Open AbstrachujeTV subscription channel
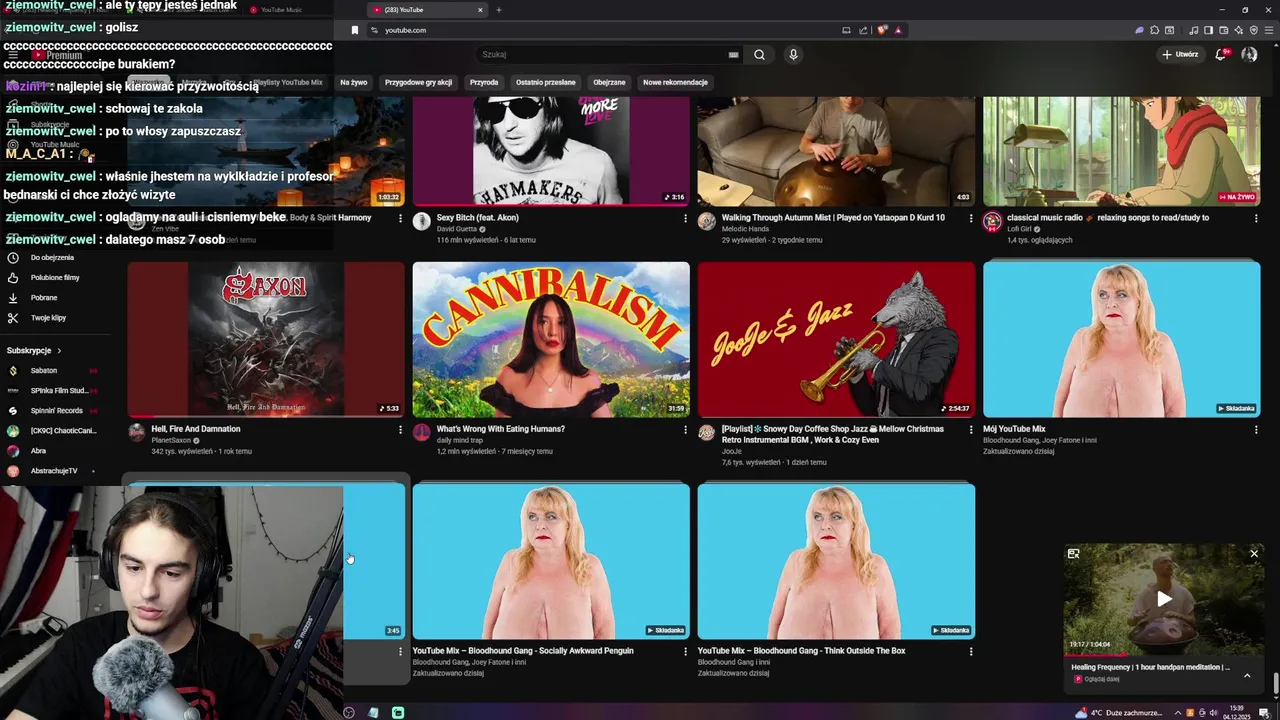1280x720 pixels. pyautogui.click(x=55, y=471)
